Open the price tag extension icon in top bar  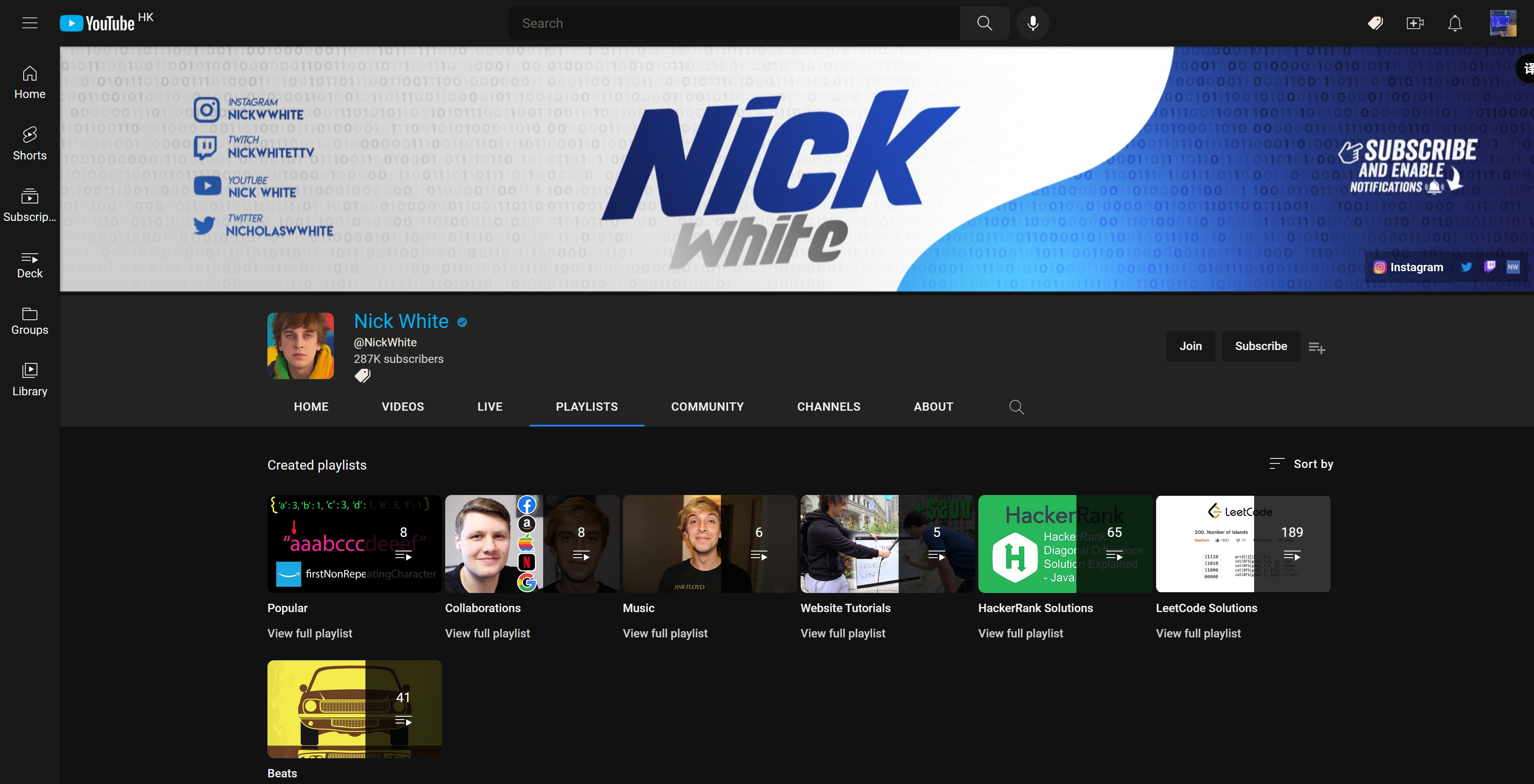coord(1375,23)
